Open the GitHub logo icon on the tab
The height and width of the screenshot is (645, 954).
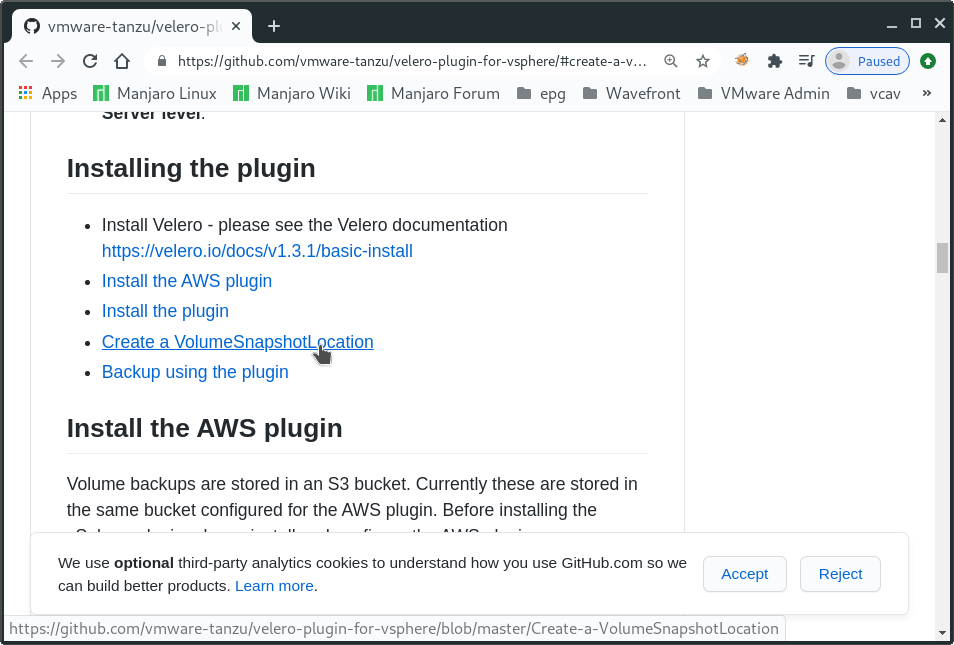click(31, 25)
